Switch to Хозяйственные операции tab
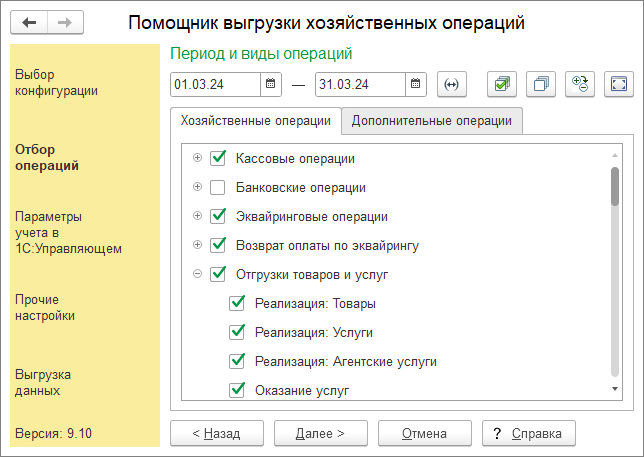This screenshot has width=644, height=457. 256,121
